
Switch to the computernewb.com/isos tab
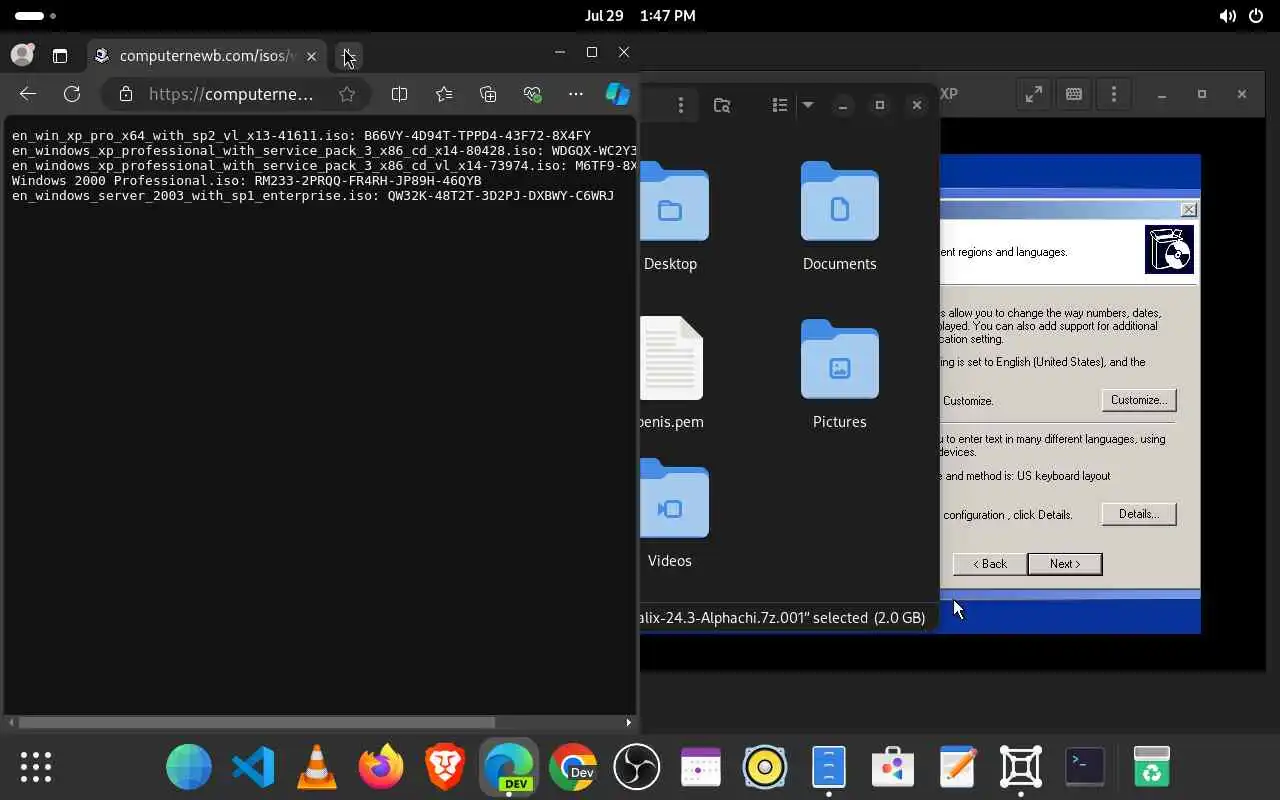[208, 56]
